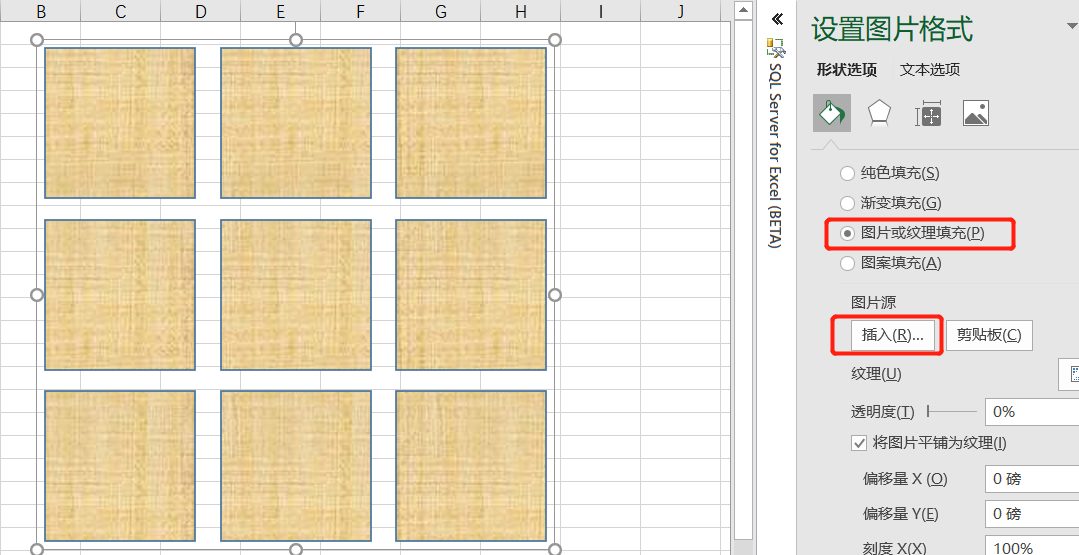Open the Picture icon tab
The height and width of the screenshot is (555, 1079).
(x=976, y=113)
